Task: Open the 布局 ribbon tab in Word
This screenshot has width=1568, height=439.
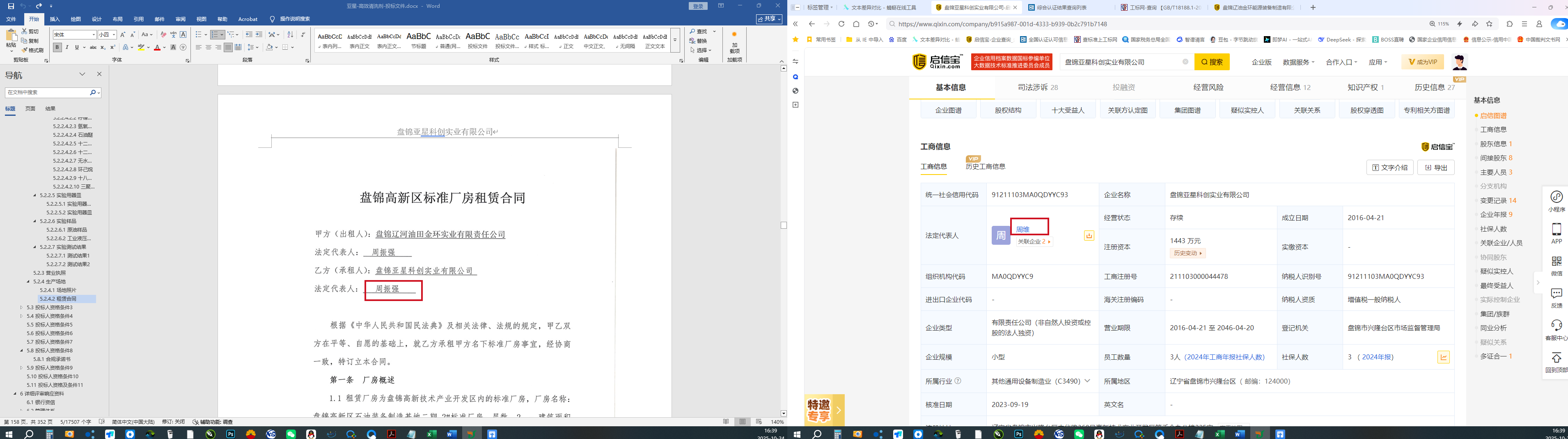Action: 117,19
